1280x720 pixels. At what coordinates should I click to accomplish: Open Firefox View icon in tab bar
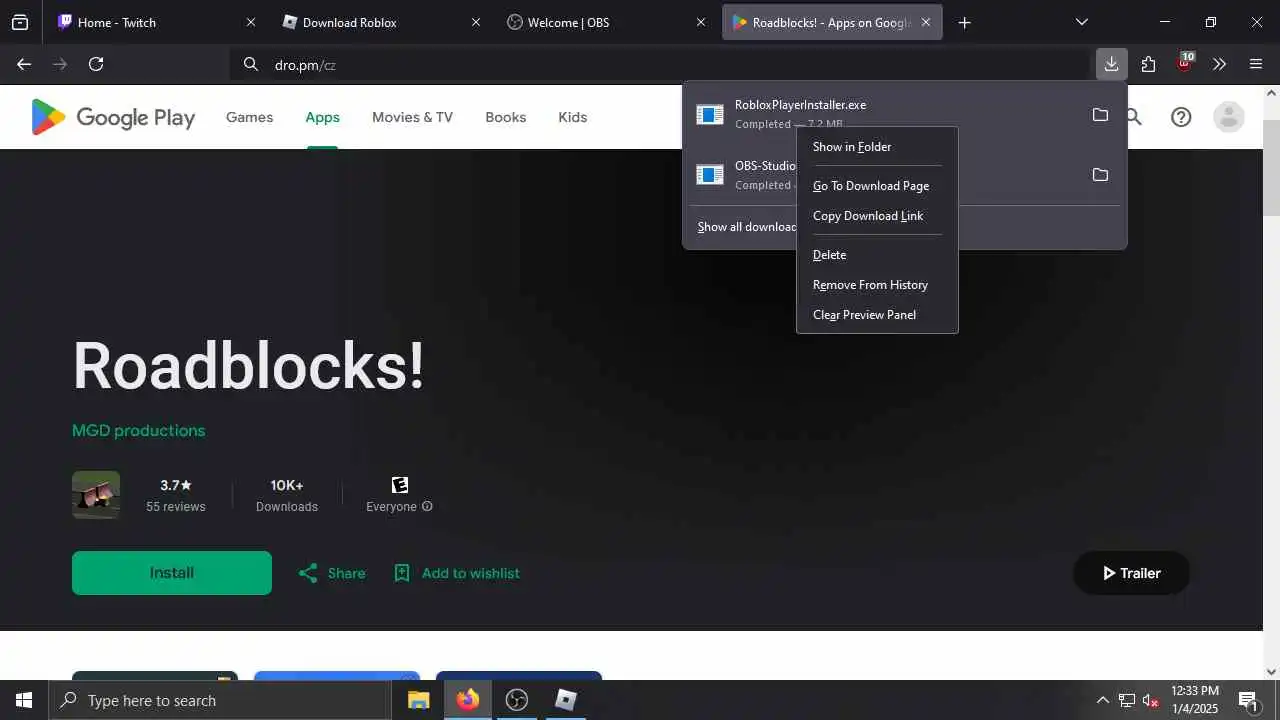20,22
